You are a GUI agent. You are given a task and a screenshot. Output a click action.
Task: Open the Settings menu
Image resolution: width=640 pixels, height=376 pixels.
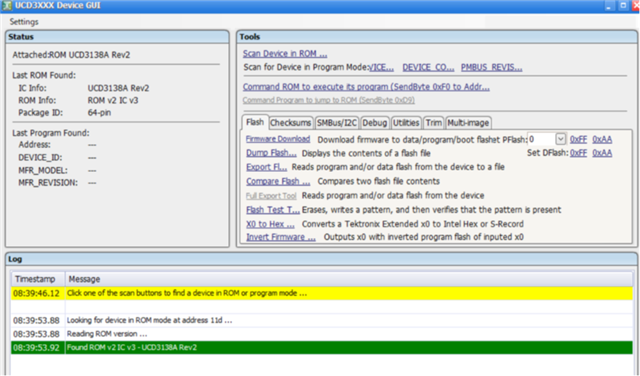coord(24,22)
